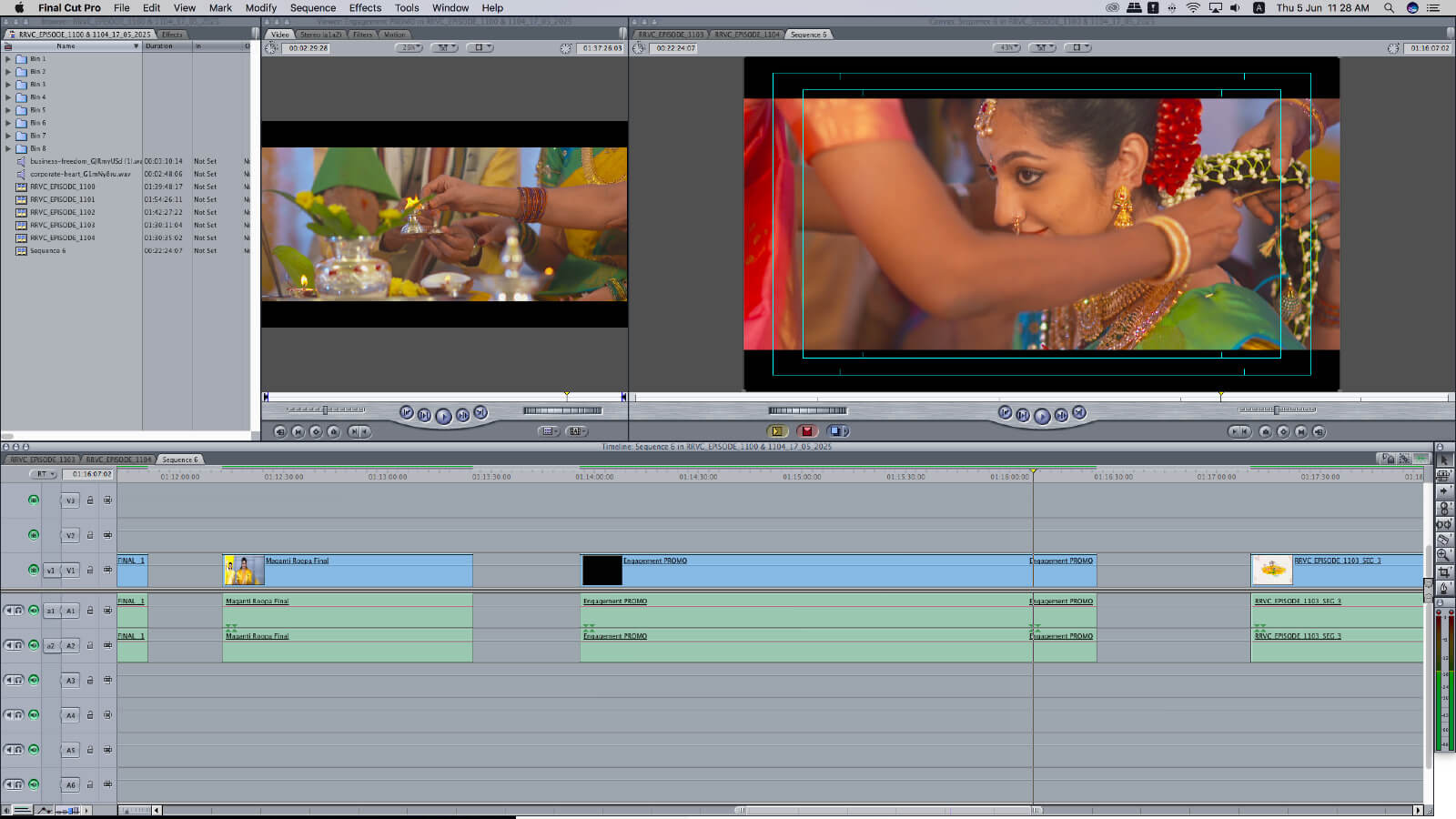Toggle V1 track visibility
Screen dimensions: 1456x819
click(x=34, y=571)
